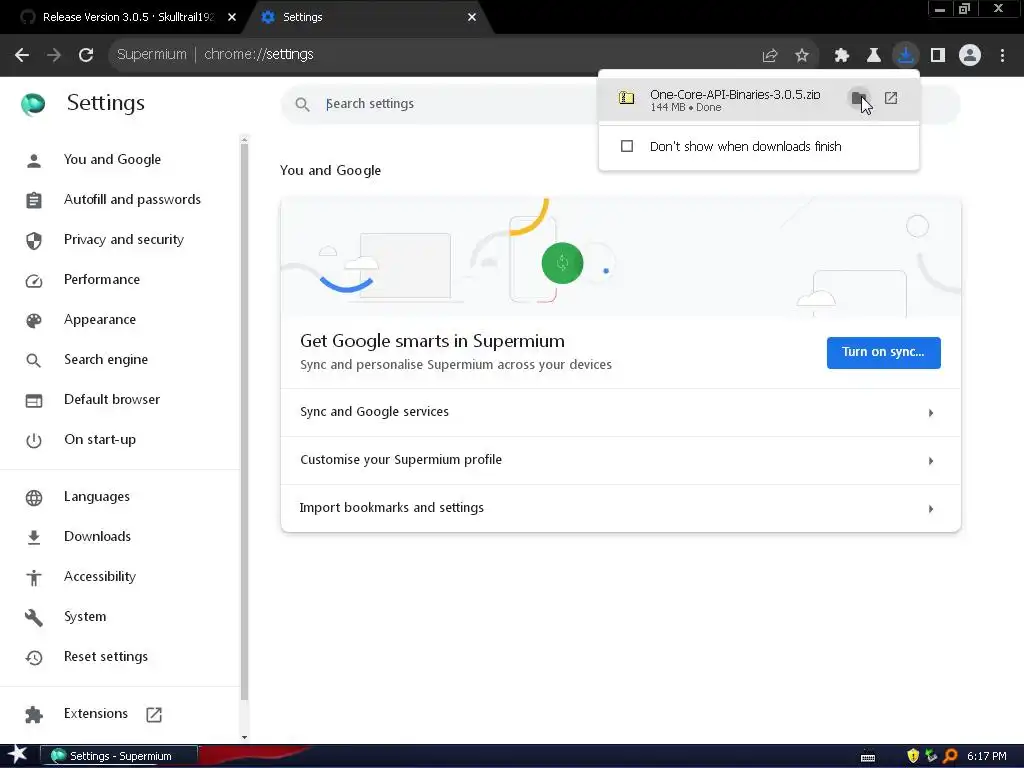This screenshot has width=1024, height=768.
Task: Open the extensions puzzle icon in toolbar
Action: coord(842,56)
